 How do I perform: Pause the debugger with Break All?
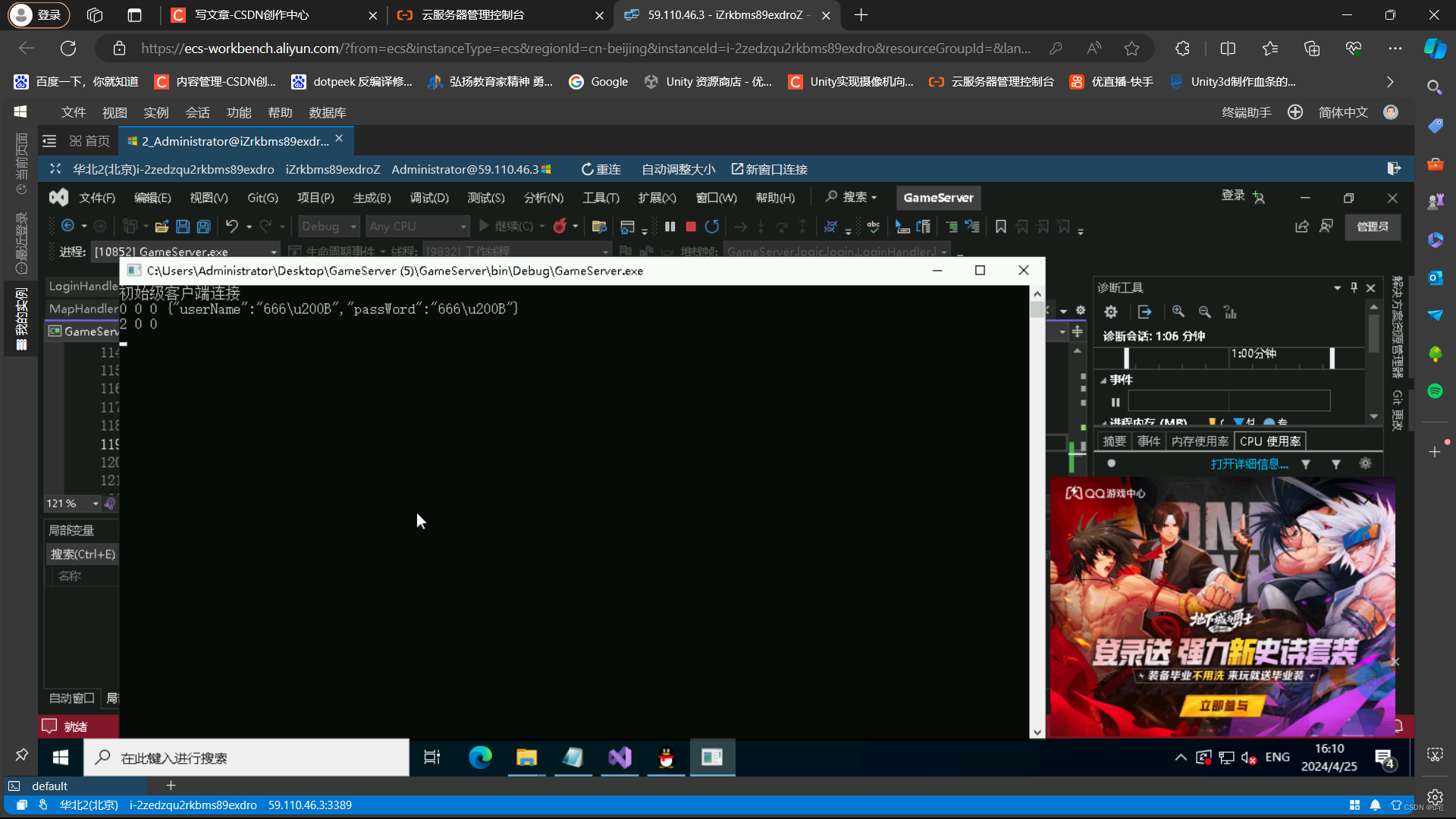[x=670, y=227]
